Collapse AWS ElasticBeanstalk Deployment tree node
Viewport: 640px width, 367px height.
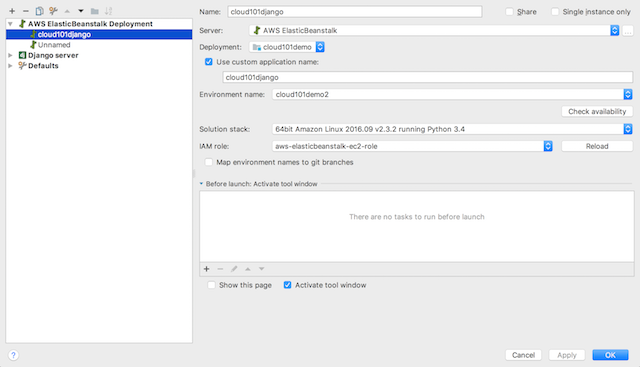(10, 24)
